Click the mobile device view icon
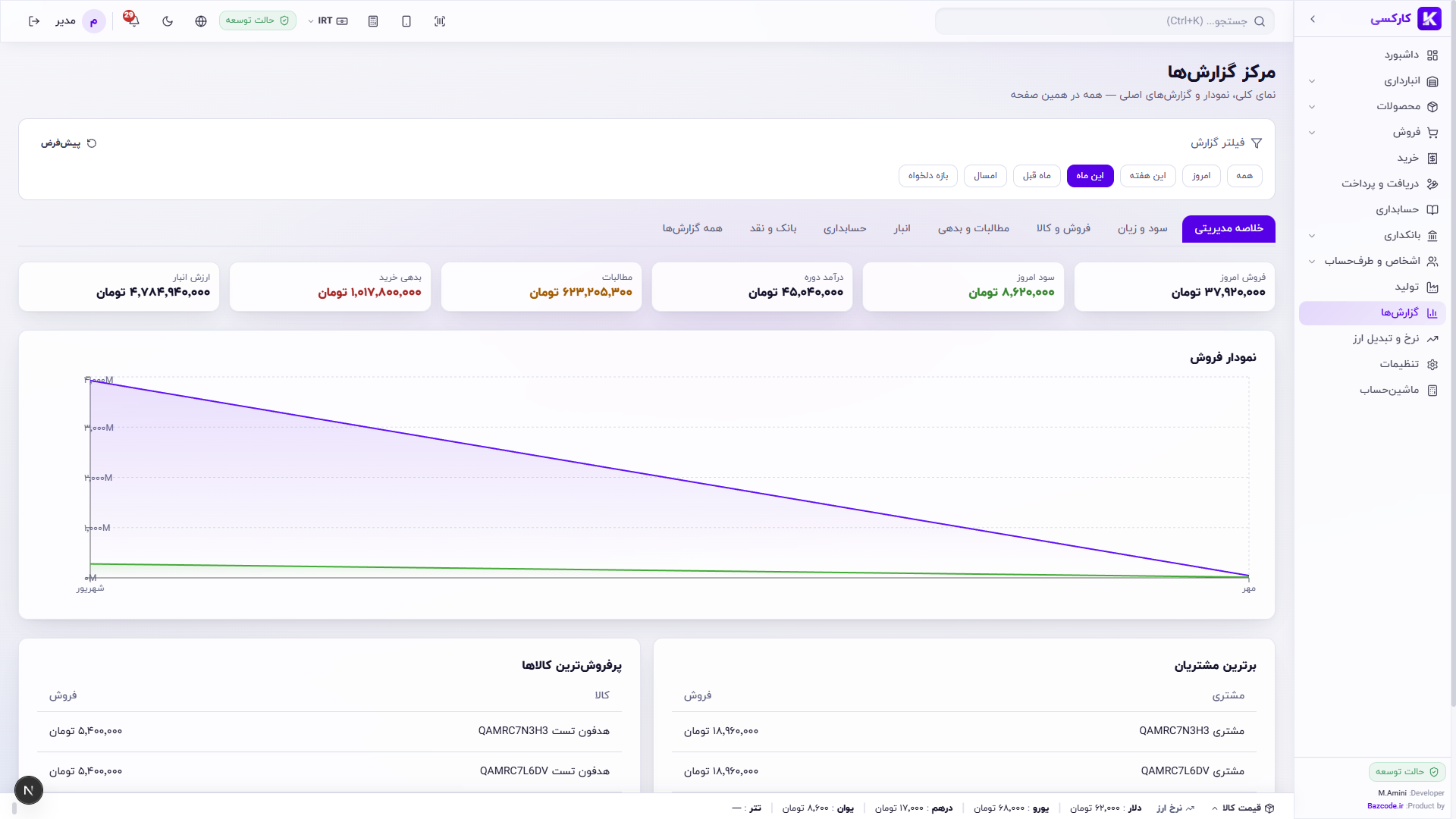 point(406,21)
